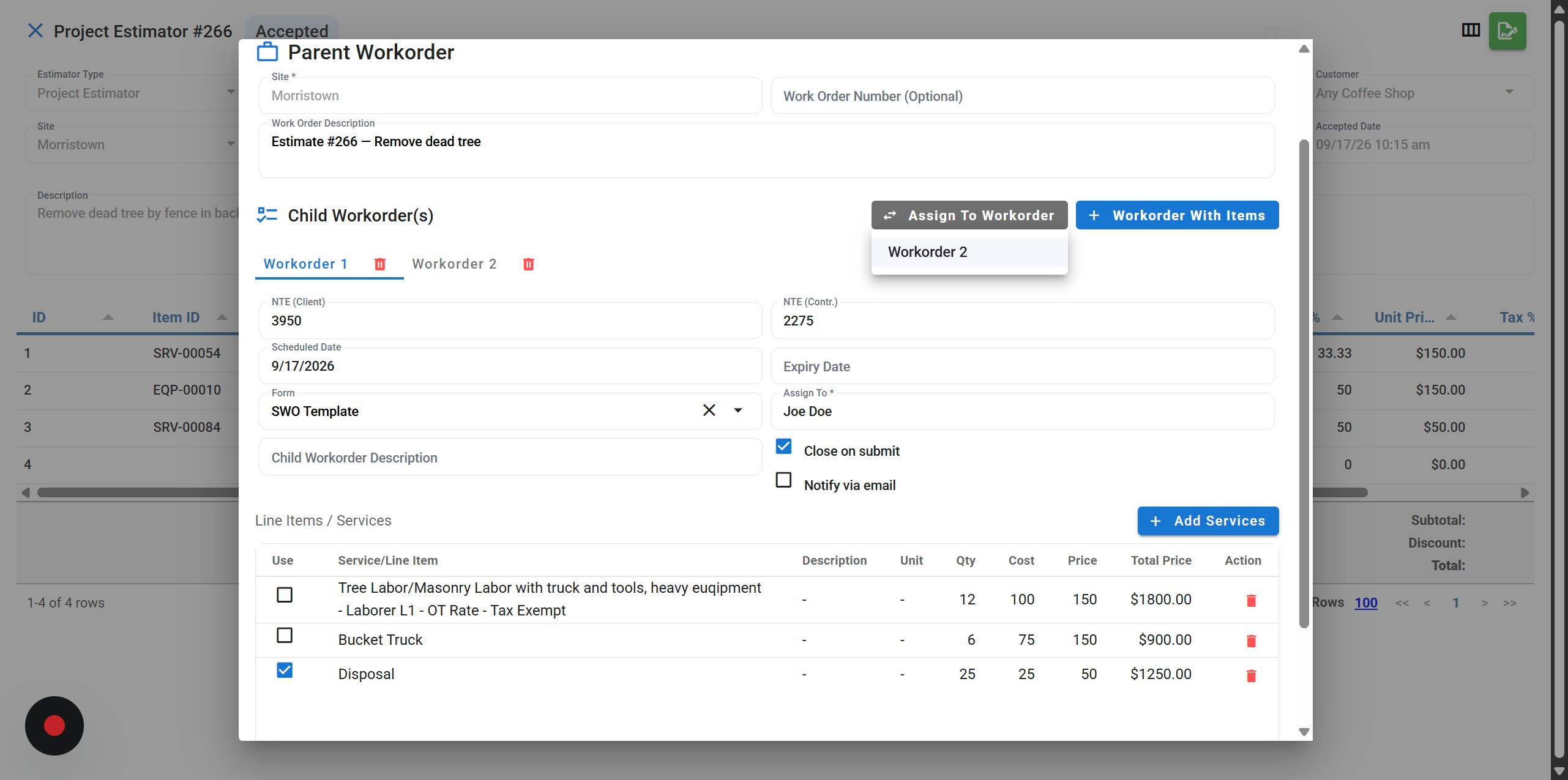Uncheck the Use box for Disposal
Screen dimensions: 1568x780
click(285, 670)
